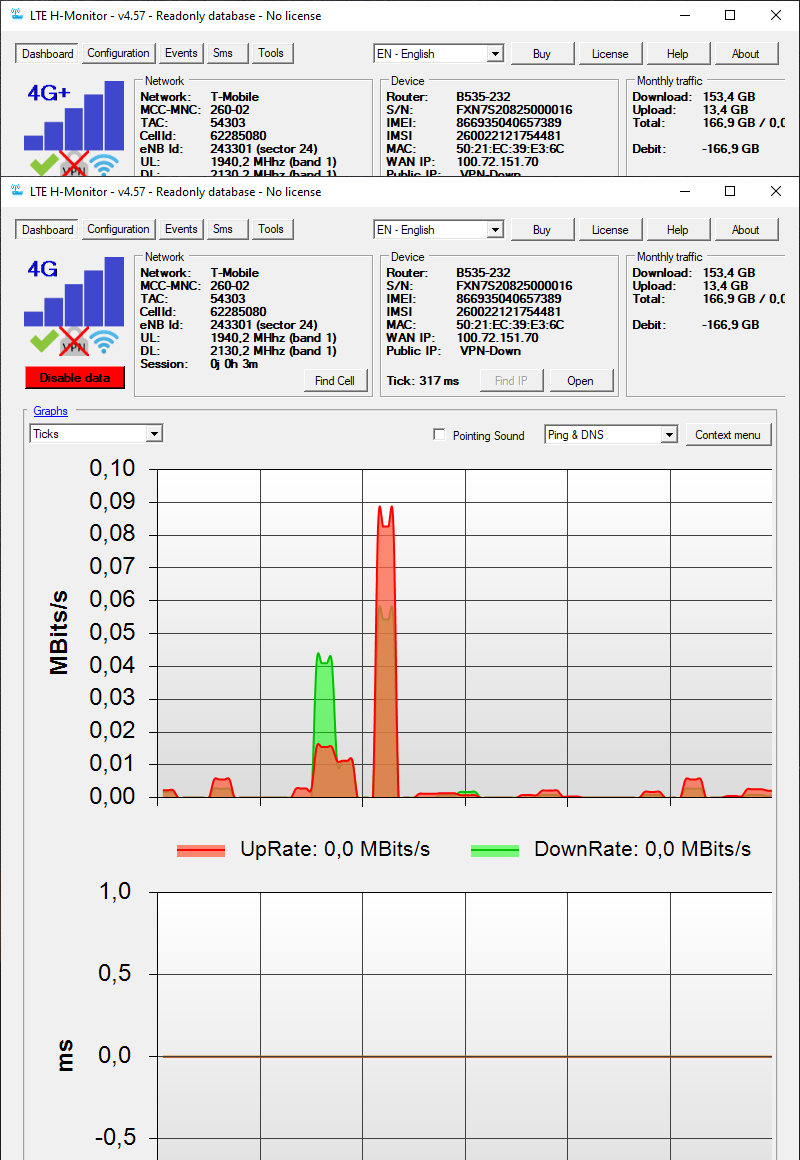Click the eNB Id 243301 (sector 24) in front window
Image resolution: width=800 pixels, height=1160 pixels.
pyautogui.click(x=264, y=325)
